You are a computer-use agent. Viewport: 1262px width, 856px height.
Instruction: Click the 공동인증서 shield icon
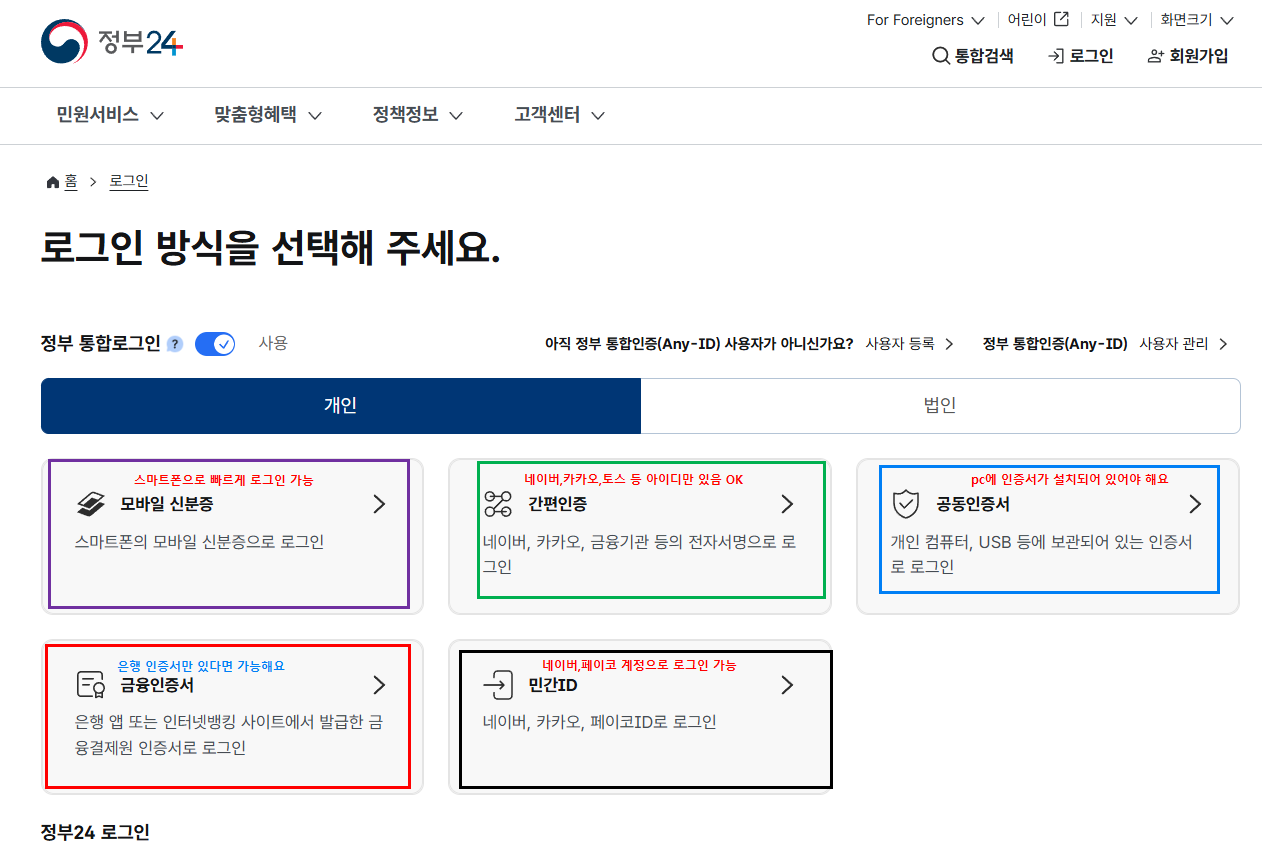click(905, 504)
